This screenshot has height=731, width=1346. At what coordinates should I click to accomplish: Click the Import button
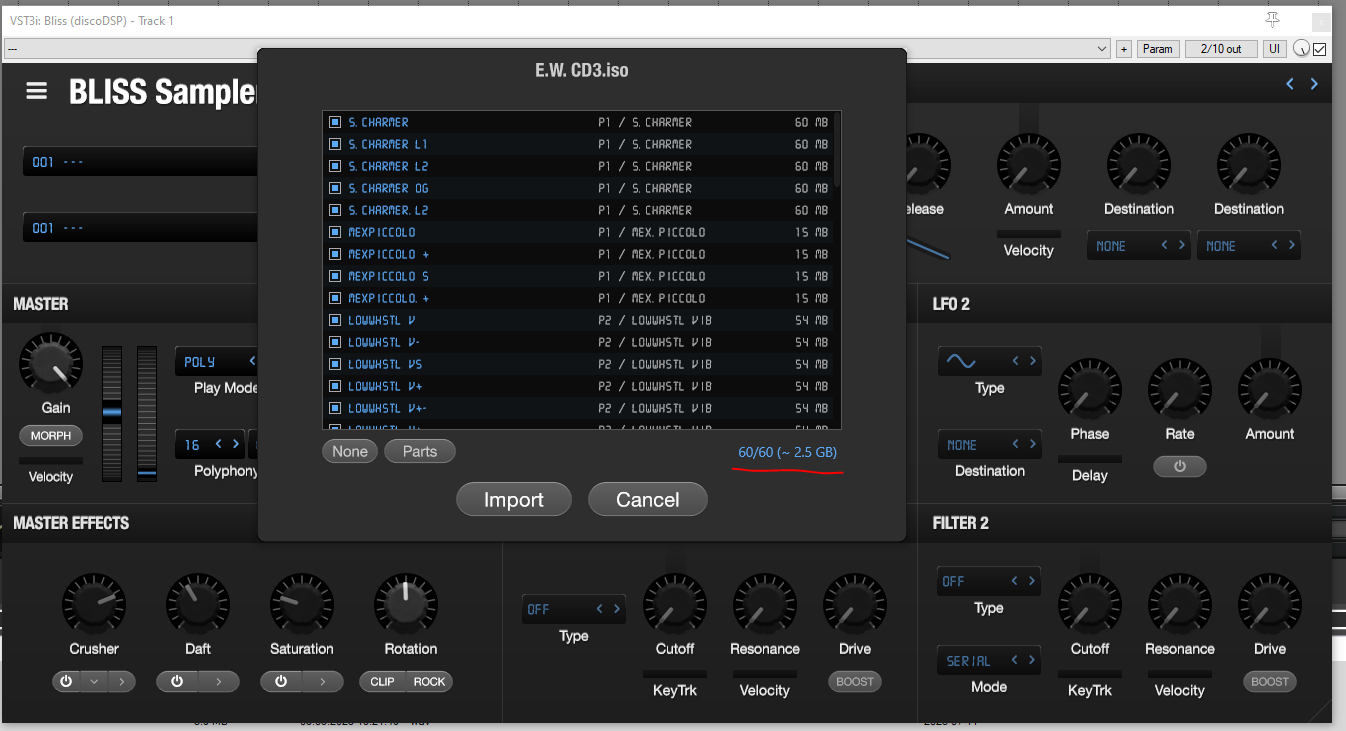click(514, 500)
